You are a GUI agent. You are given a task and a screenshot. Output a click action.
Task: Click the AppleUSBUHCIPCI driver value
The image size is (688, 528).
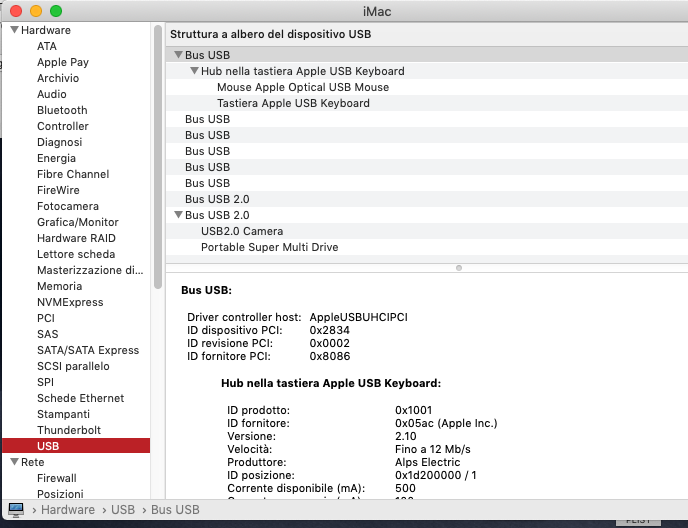pyautogui.click(x=358, y=317)
